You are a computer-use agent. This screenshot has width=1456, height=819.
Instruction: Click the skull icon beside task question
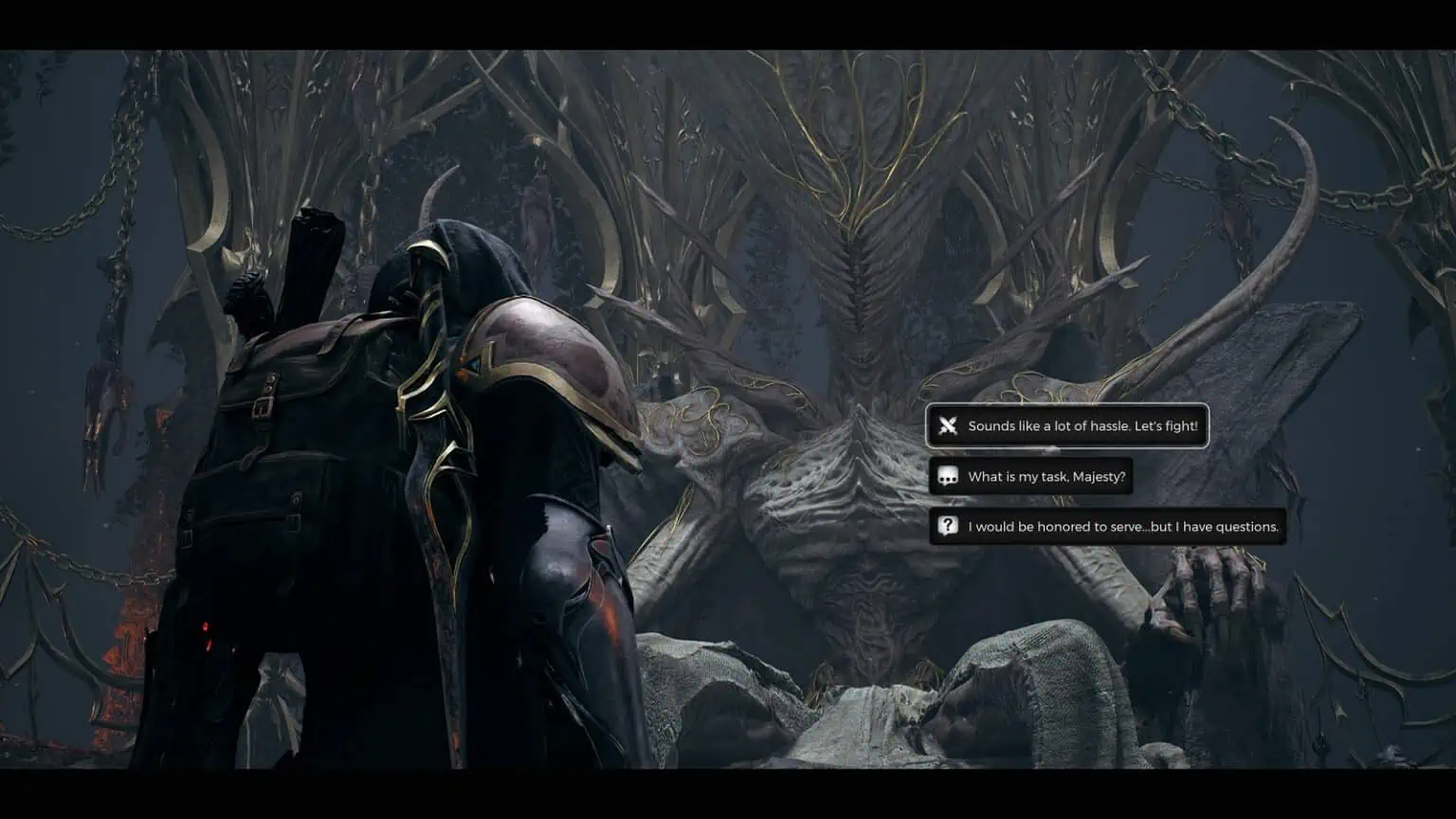click(948, 476)
